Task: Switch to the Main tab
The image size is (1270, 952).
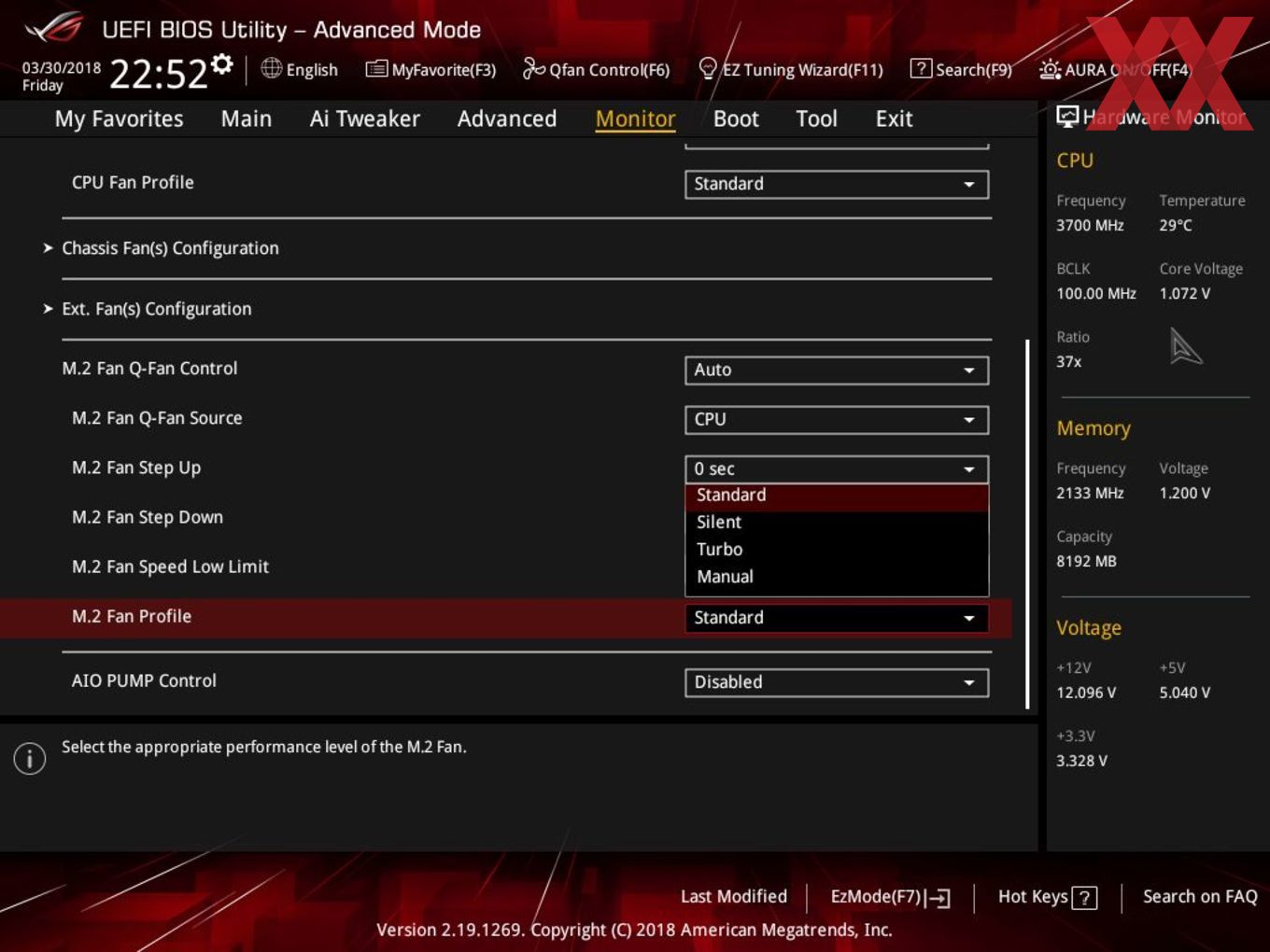Action: click(x=247, y=119)
